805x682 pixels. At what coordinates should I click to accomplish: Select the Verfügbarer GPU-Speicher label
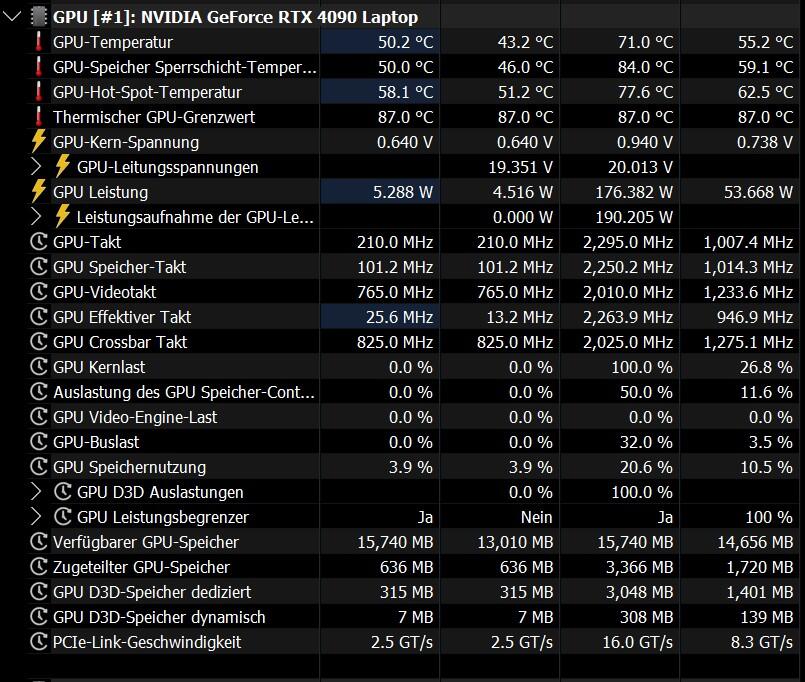[x=146, y=542]
